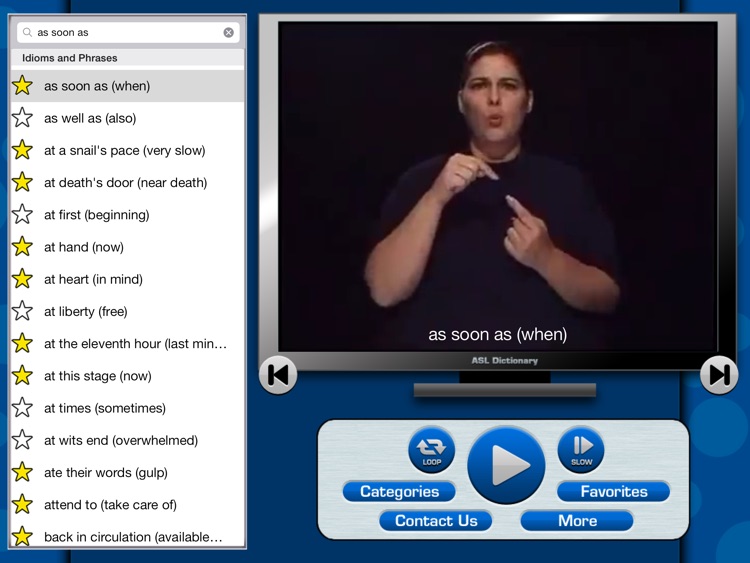Screen dimensions: 750x563
Task: Skip to next sign button
Action: [x=719, y=375]
